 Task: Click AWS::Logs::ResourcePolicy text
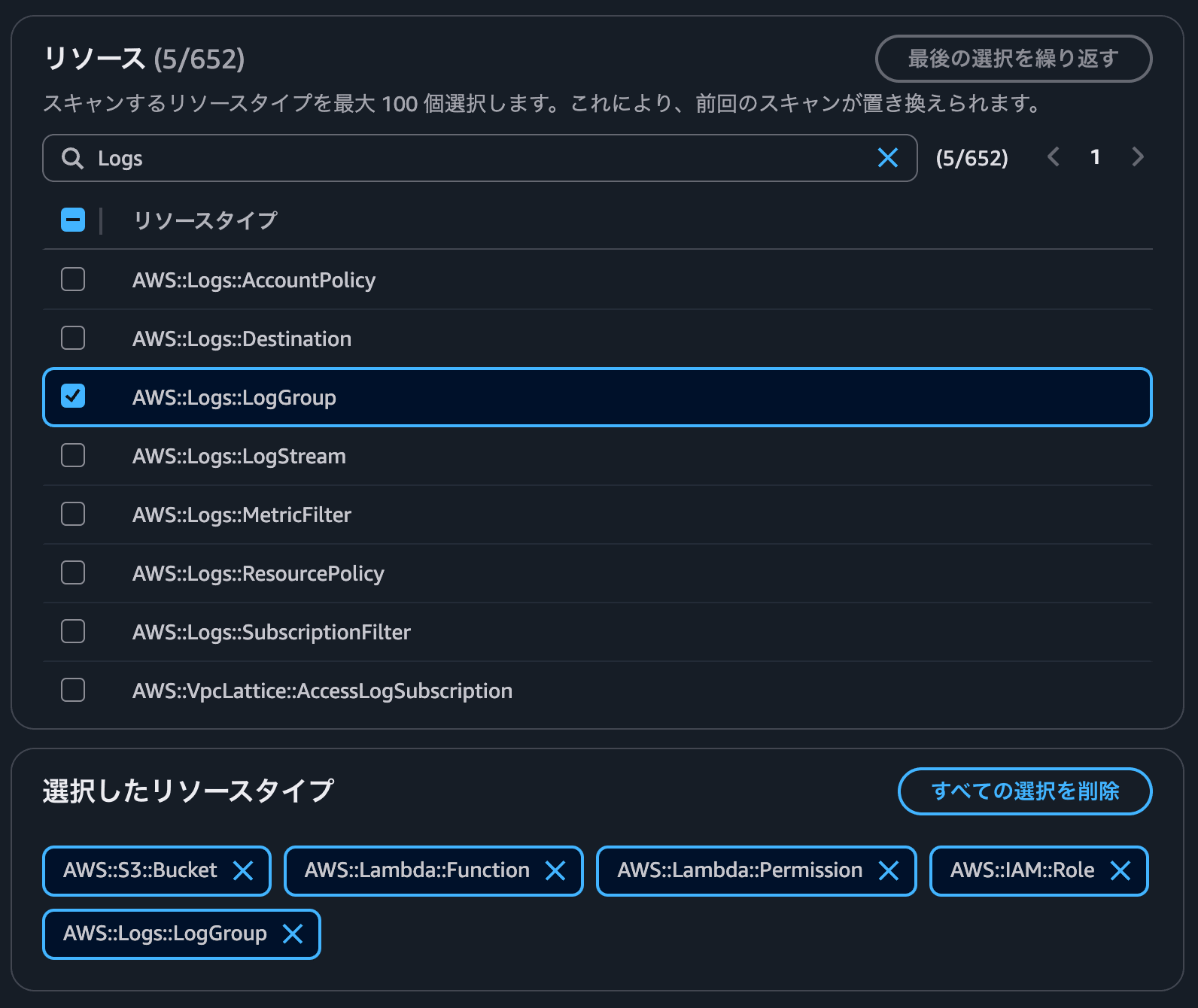pos(258,573)
